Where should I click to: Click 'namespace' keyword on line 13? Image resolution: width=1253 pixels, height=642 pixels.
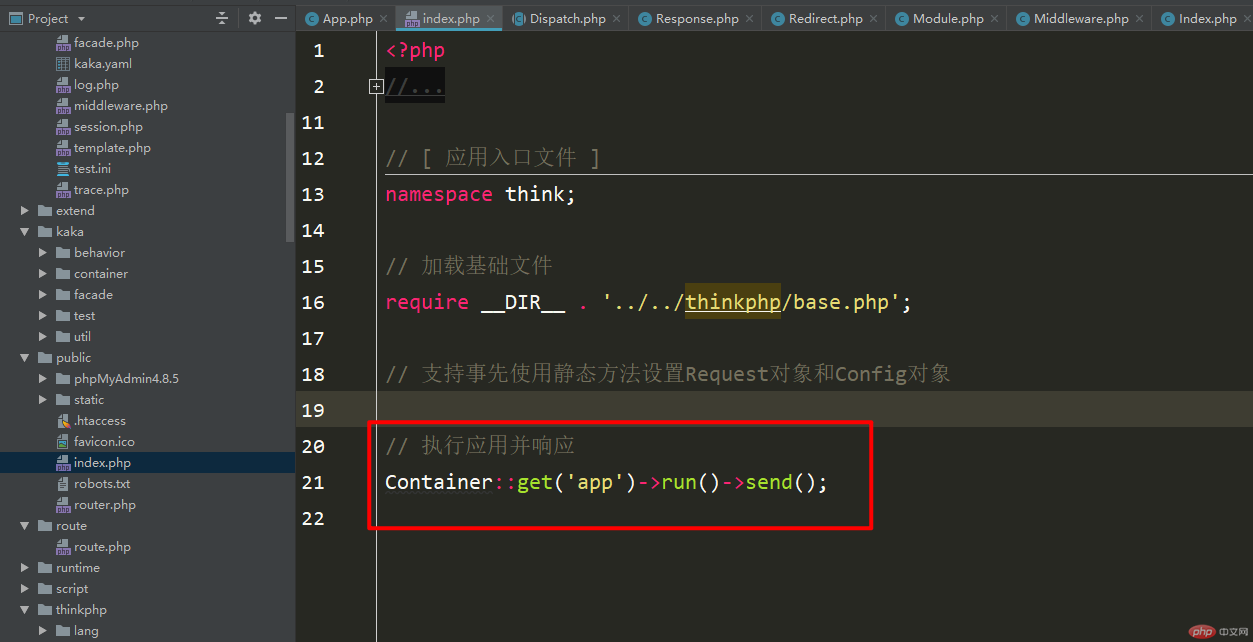click(x=439, y=194)
